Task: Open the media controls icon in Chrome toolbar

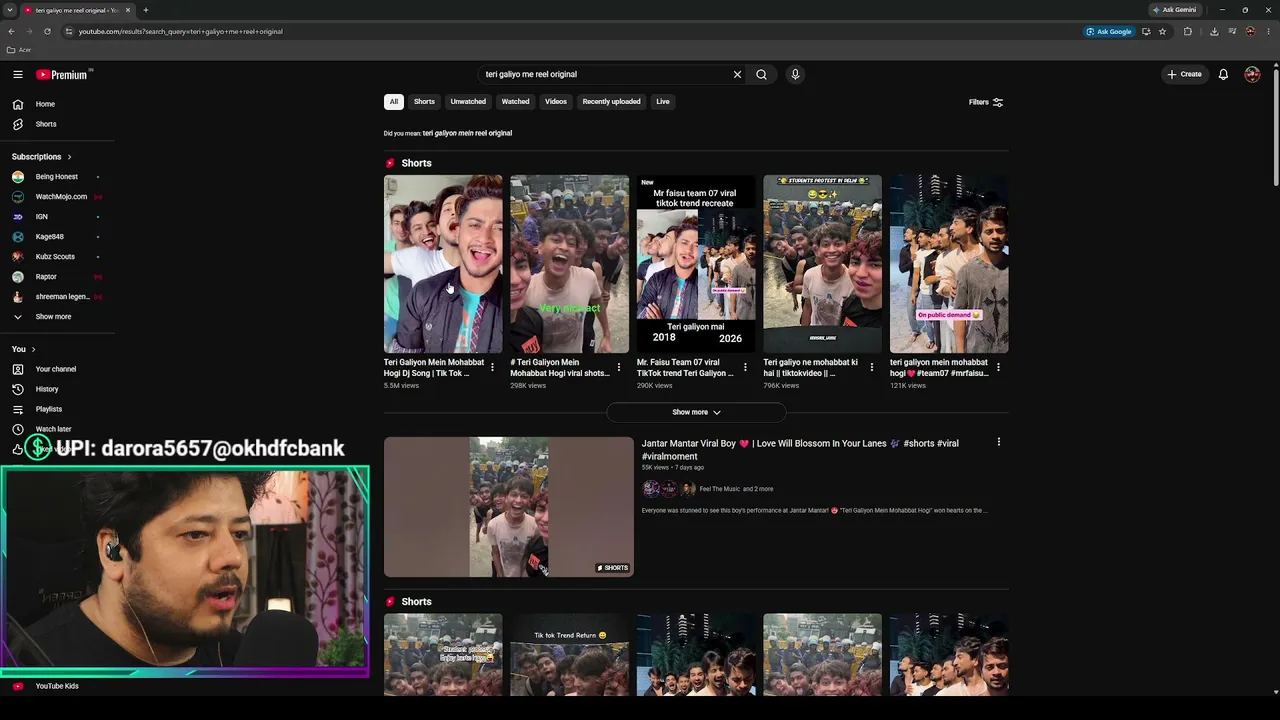Action: pos(1231,31)
